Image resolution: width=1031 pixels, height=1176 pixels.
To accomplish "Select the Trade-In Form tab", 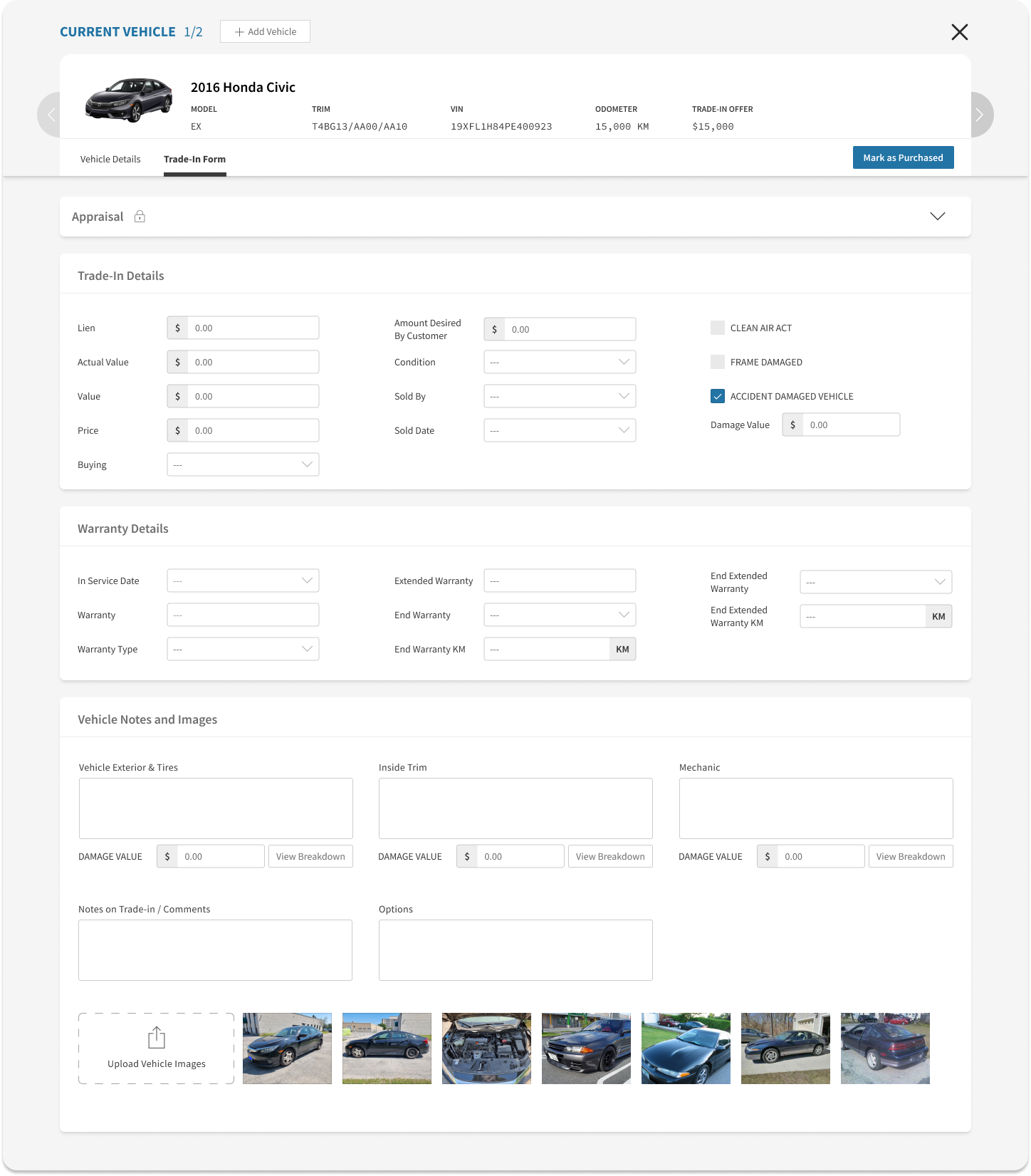I will 194,159.
